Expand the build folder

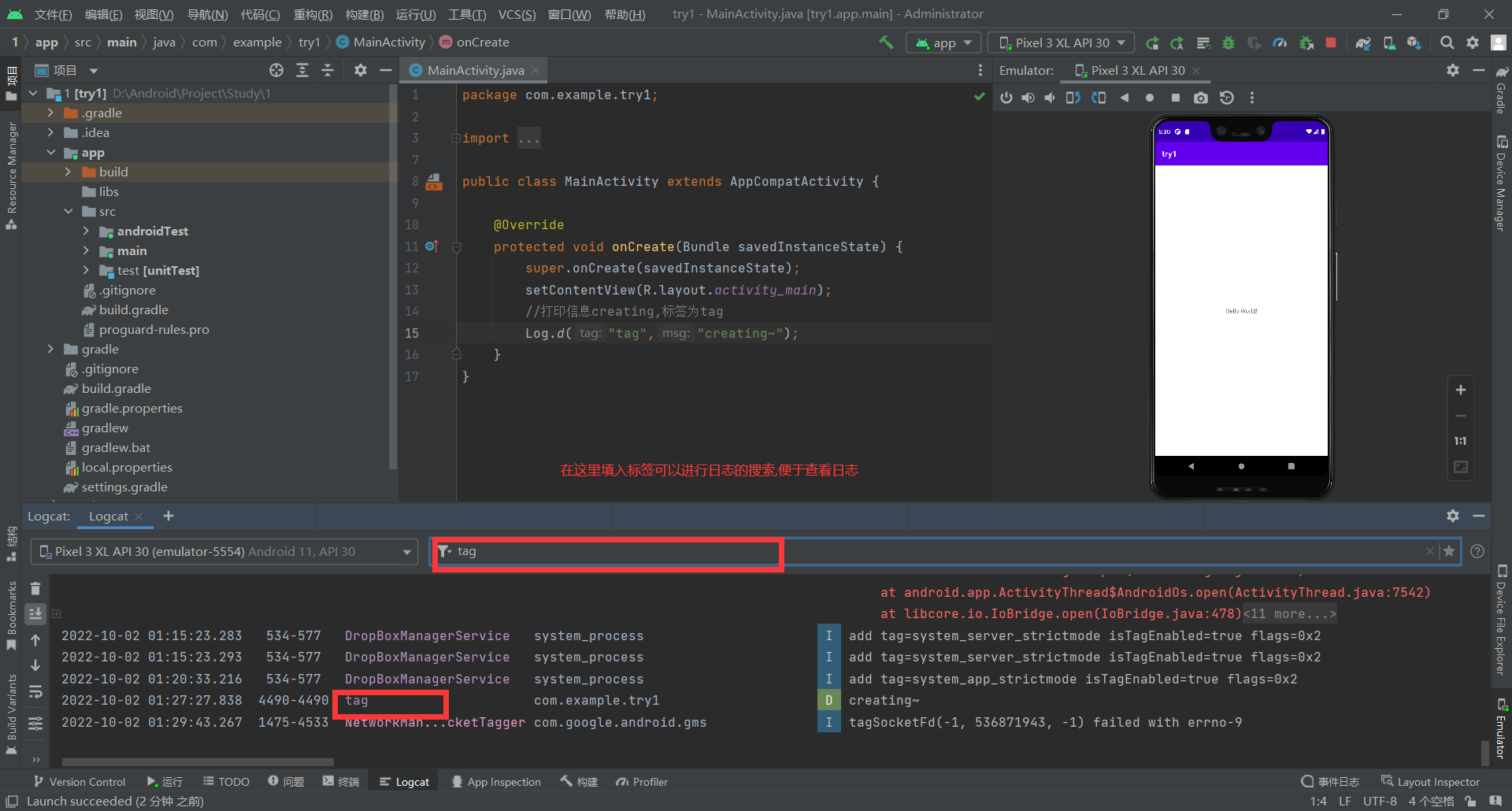pyautogui.click(x=68, y=172)
